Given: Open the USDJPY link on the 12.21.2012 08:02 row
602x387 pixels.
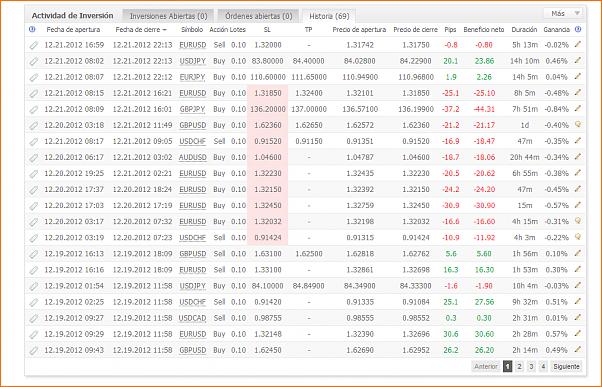Looking at the screenshot, I should pyautogui.click(x=192, y=61).
